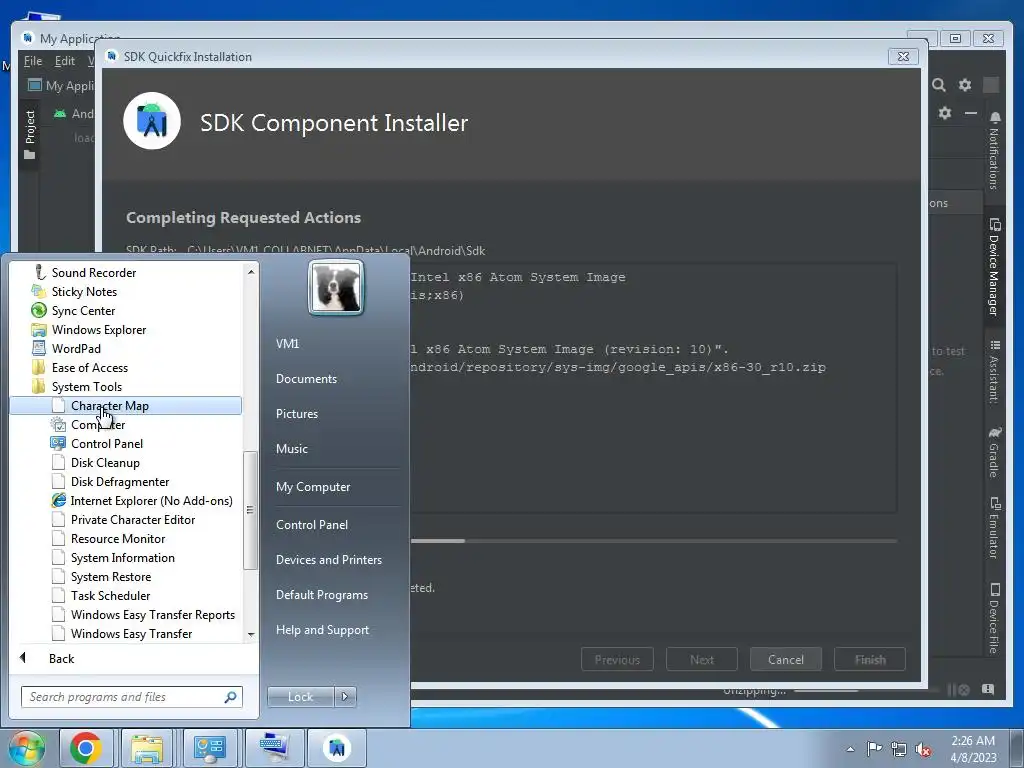The height and width of the screenshot is (768, 1024).
Task: Open Android Studio File menu
Action: [x=33, y=61]
